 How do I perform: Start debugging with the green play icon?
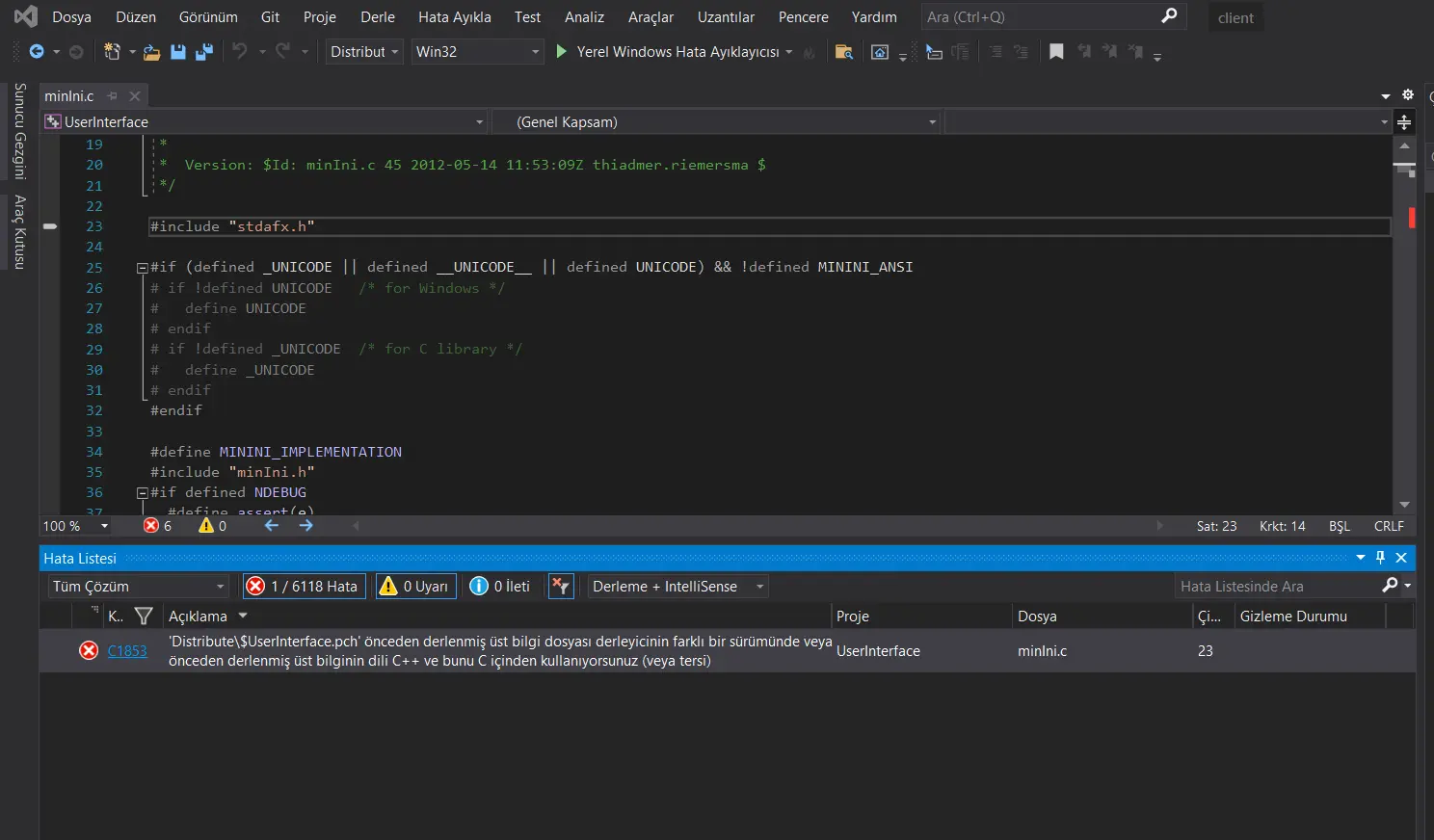[562, 52]
